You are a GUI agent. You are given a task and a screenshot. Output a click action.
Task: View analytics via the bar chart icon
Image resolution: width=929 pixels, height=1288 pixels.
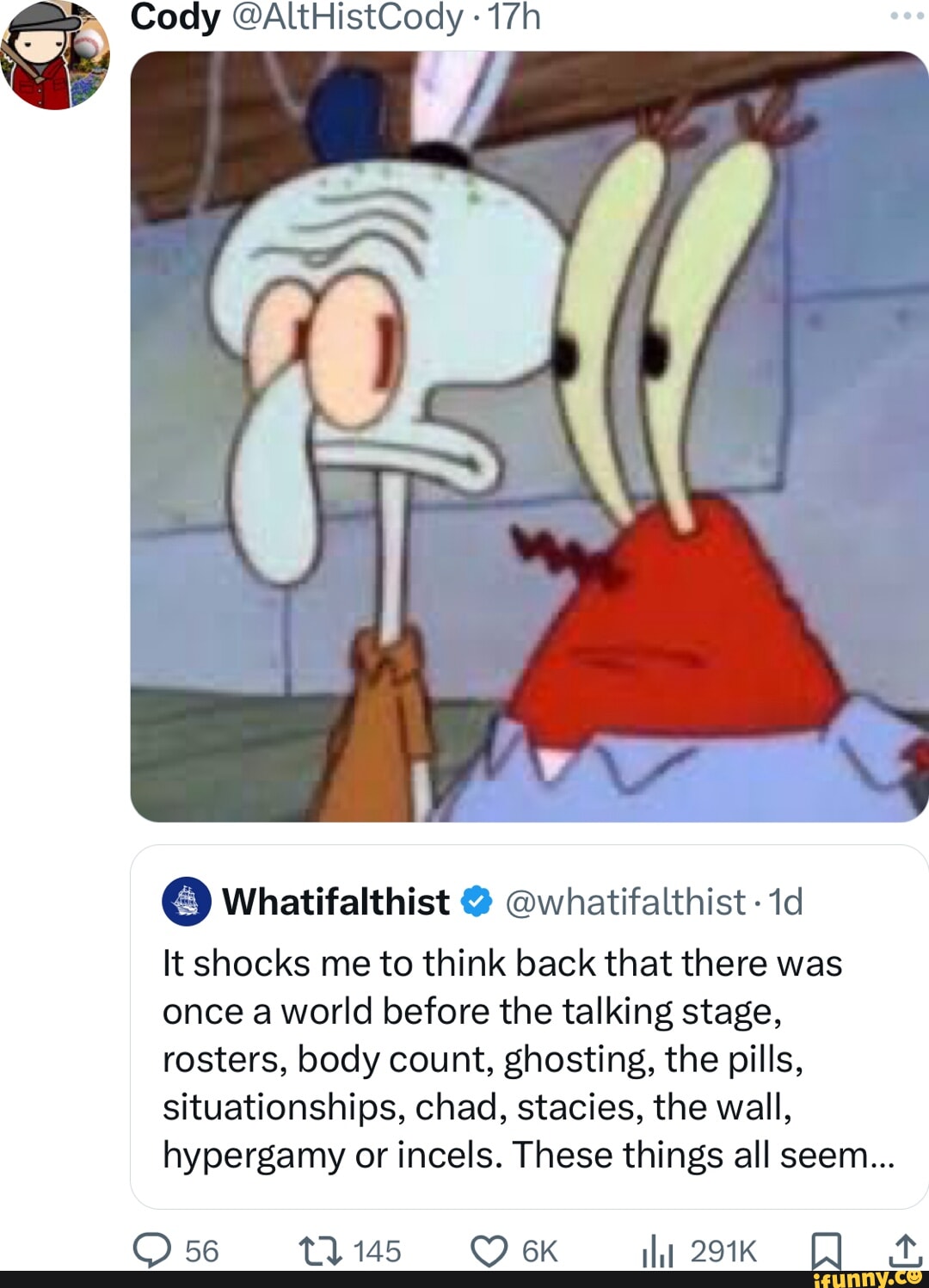coord(657,1251)
